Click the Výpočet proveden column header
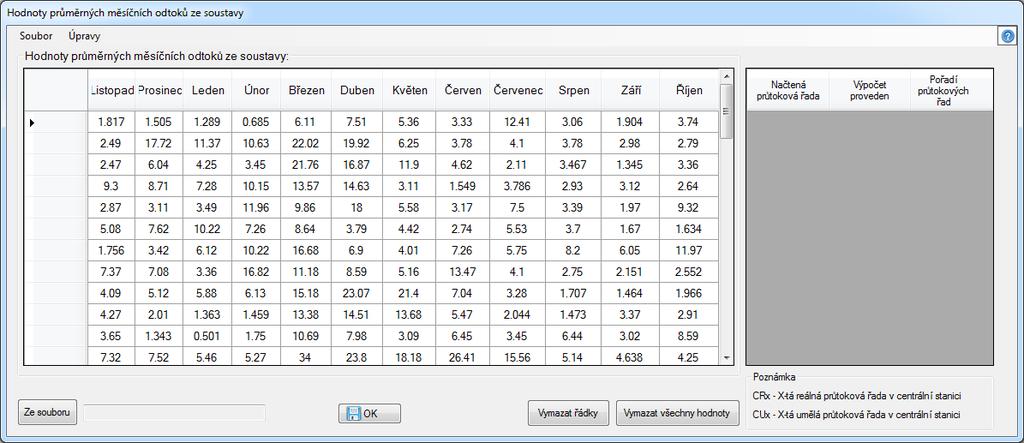This screenshot has width=1024, height=443. tap(870, 90)
